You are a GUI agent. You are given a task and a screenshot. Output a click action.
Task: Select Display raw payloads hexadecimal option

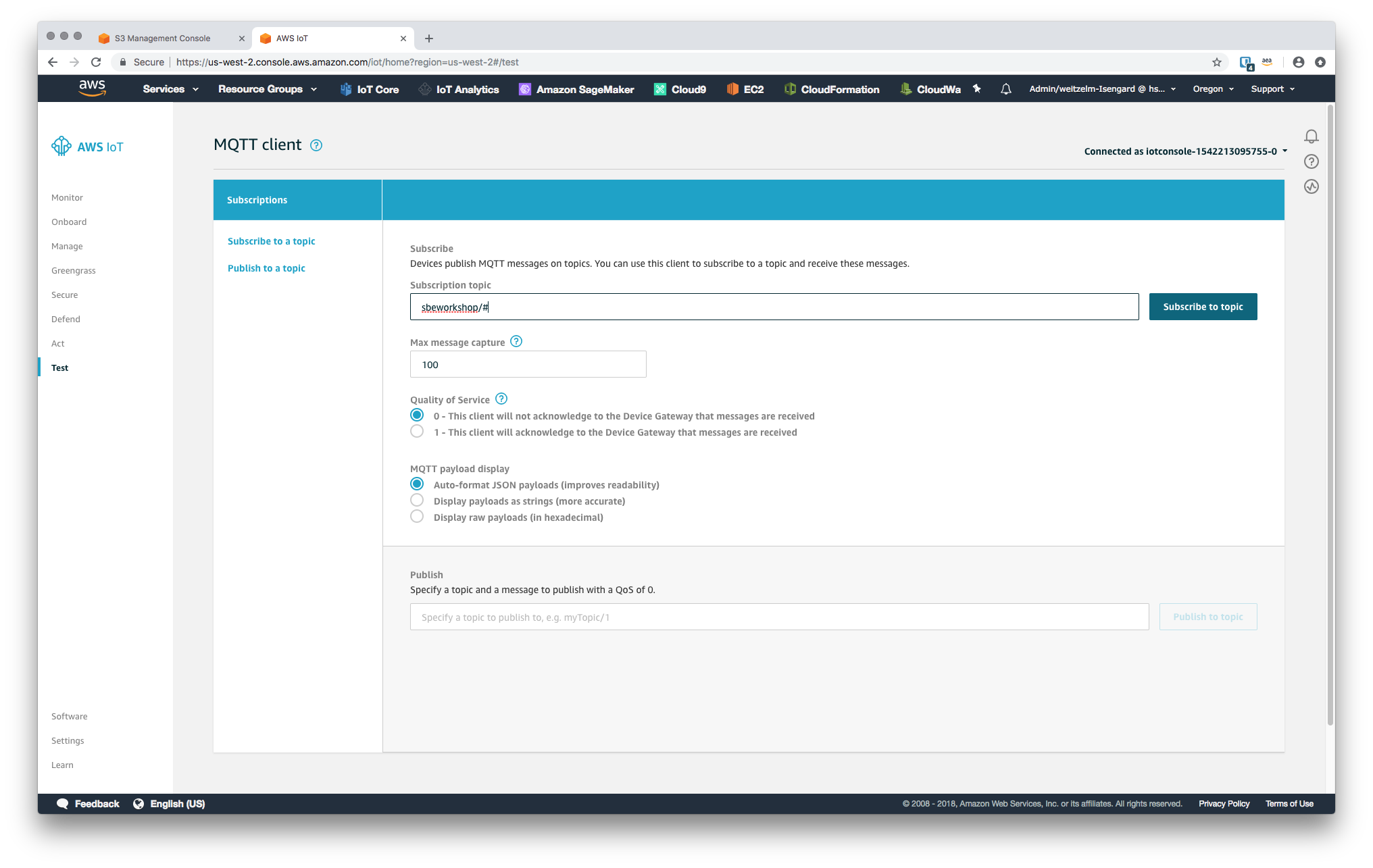pos(417,517)
